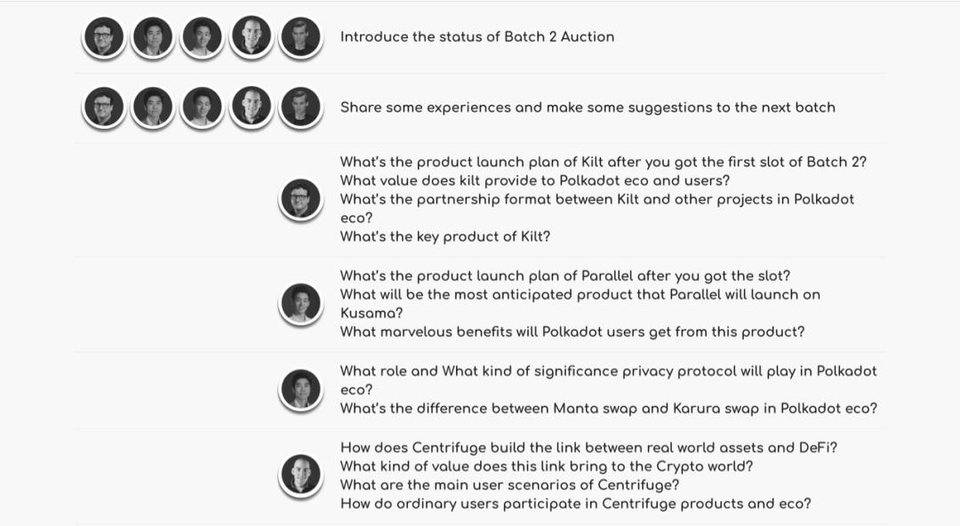Click question about marvelous benefits for Polkadot users

point(572,332)
